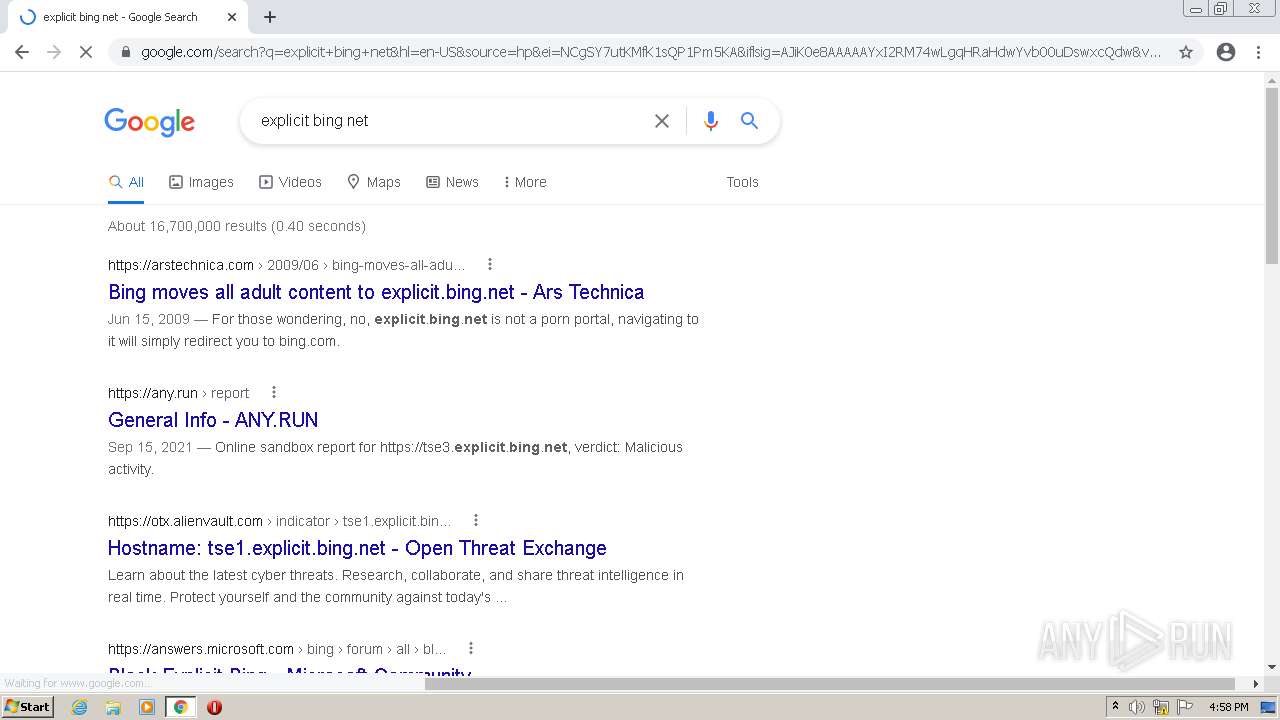Stop loading the page

86,52
